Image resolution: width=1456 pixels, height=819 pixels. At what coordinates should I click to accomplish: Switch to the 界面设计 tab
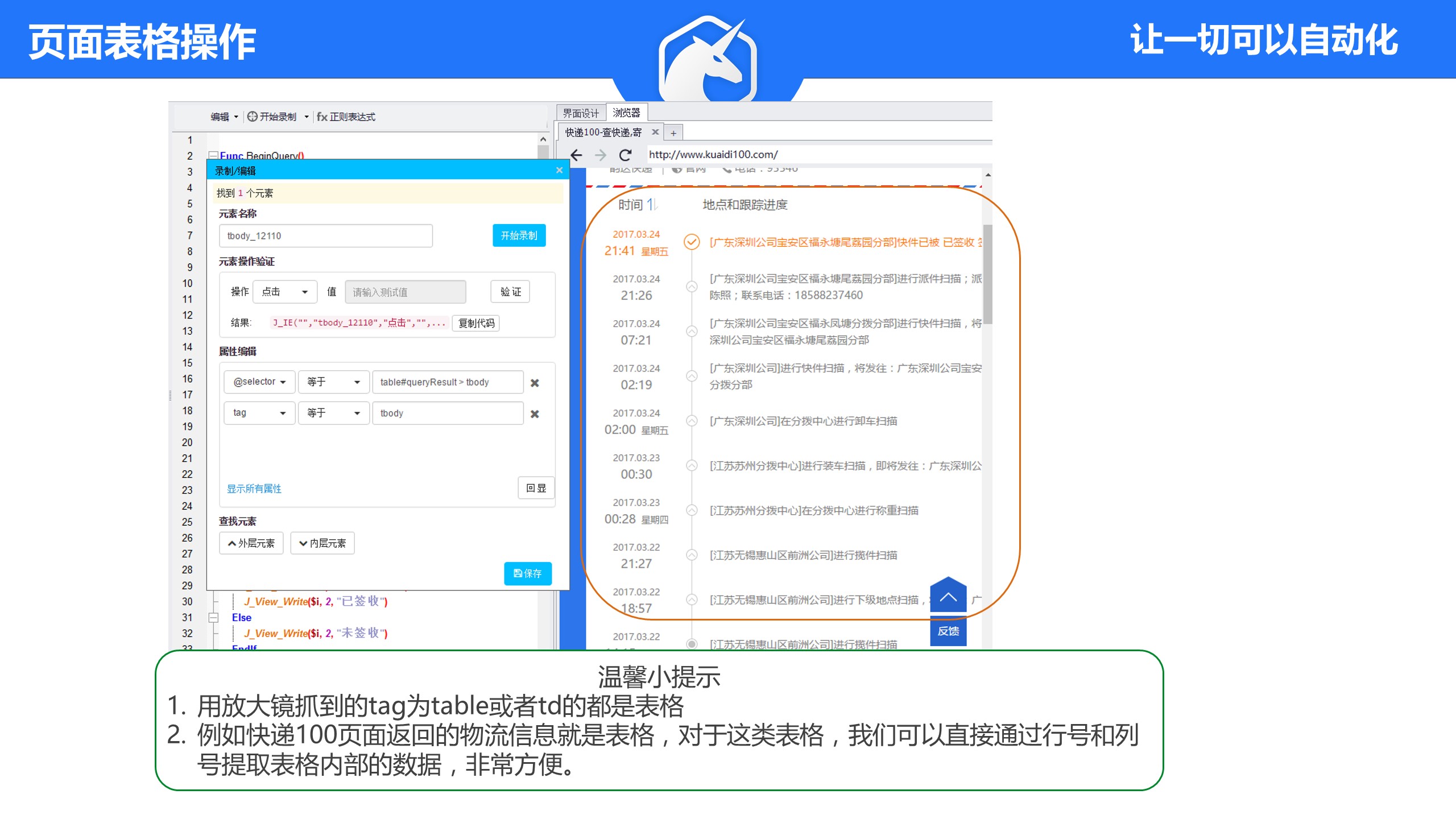click(581, 113)
